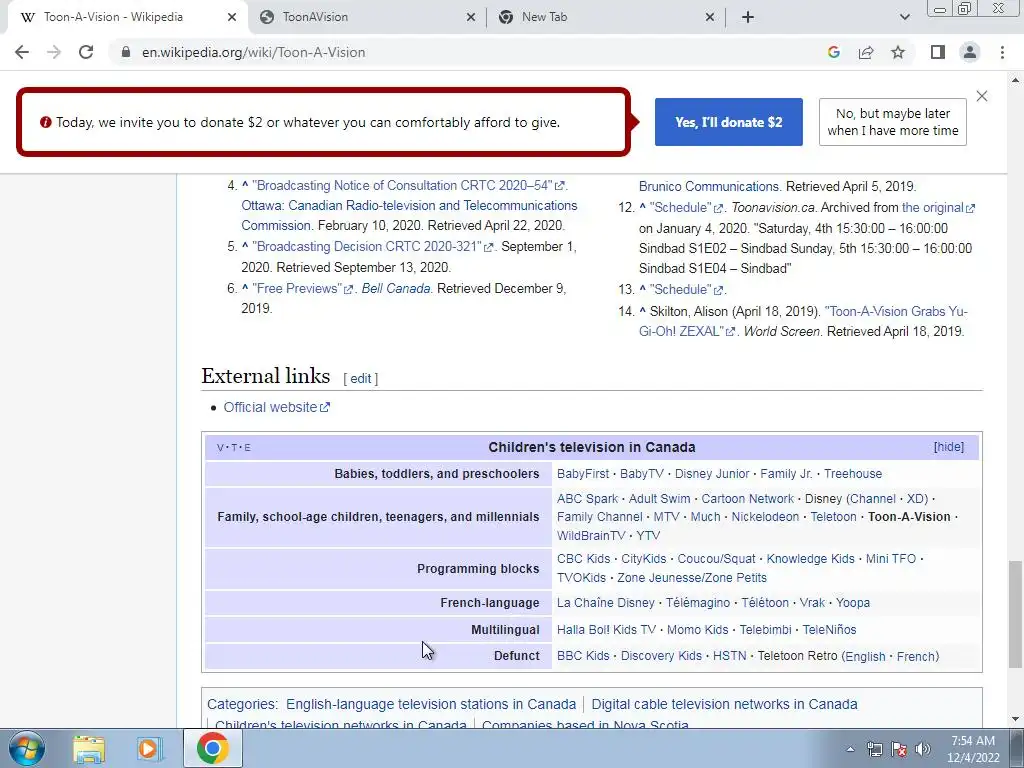Switch to the New Tab tab
1024x768 pixels.
coord(605,17)
